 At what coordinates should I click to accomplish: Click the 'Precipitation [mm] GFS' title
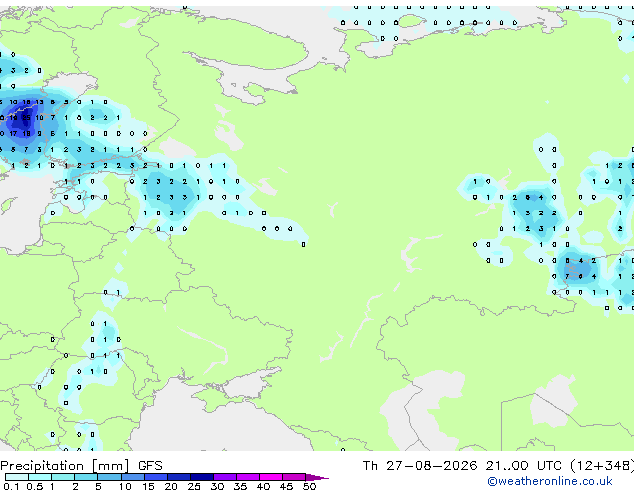pyautogui.click(x=81, y=466)
